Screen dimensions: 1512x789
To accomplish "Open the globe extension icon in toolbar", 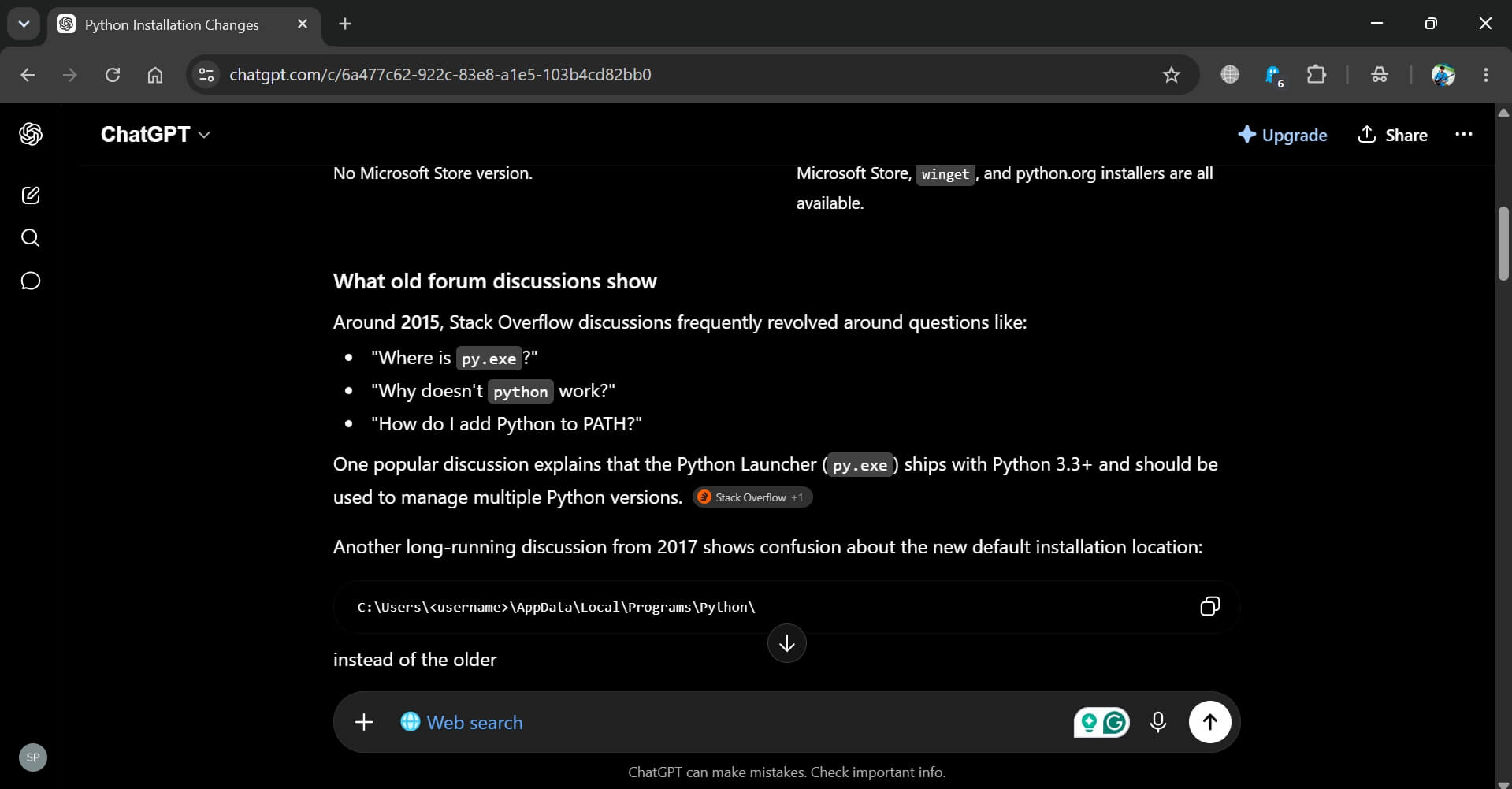I will (x=1230, y=74).
